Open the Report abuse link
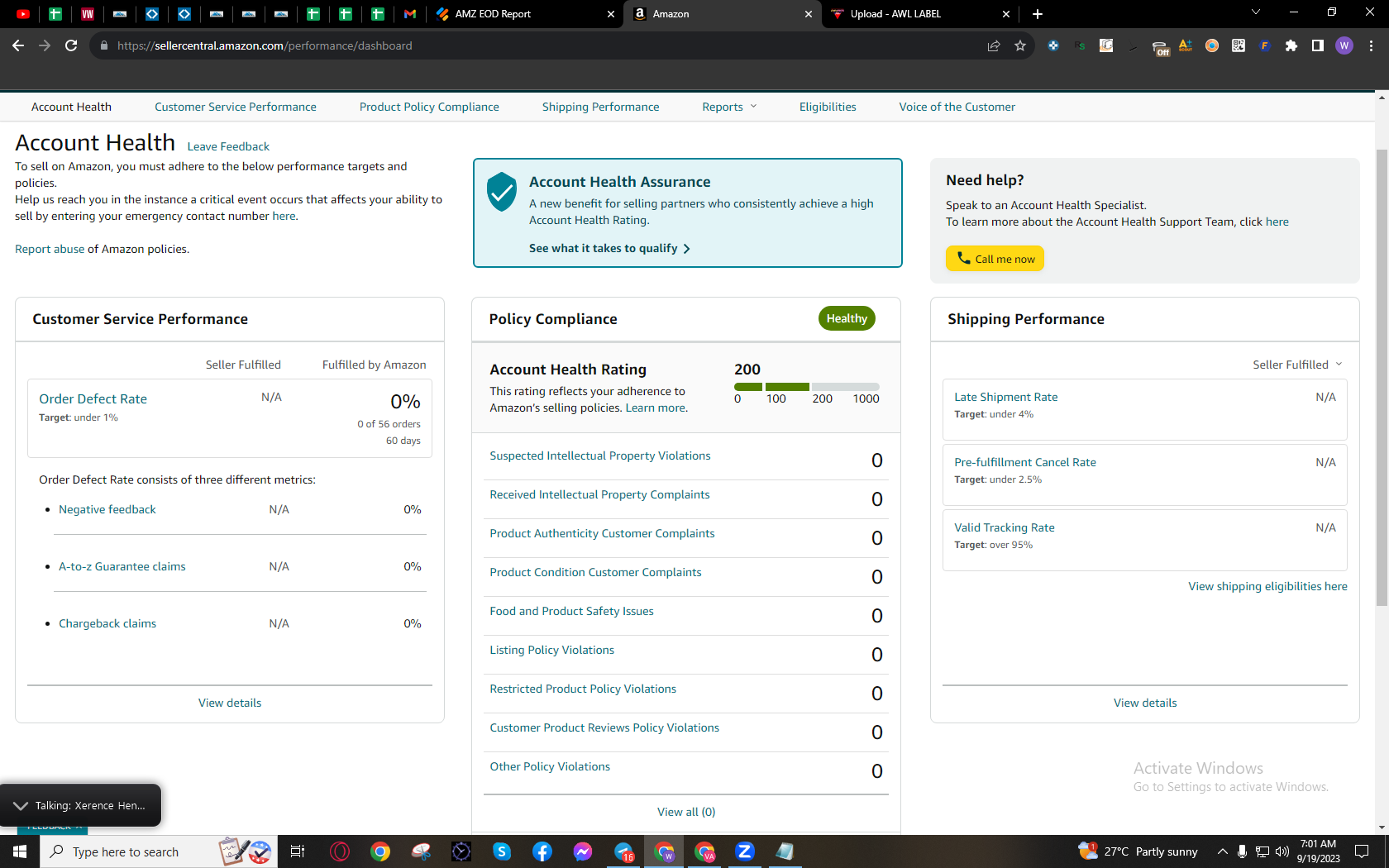The width and height of the screenshot is (1389, 868). click(x=50, y=249)
